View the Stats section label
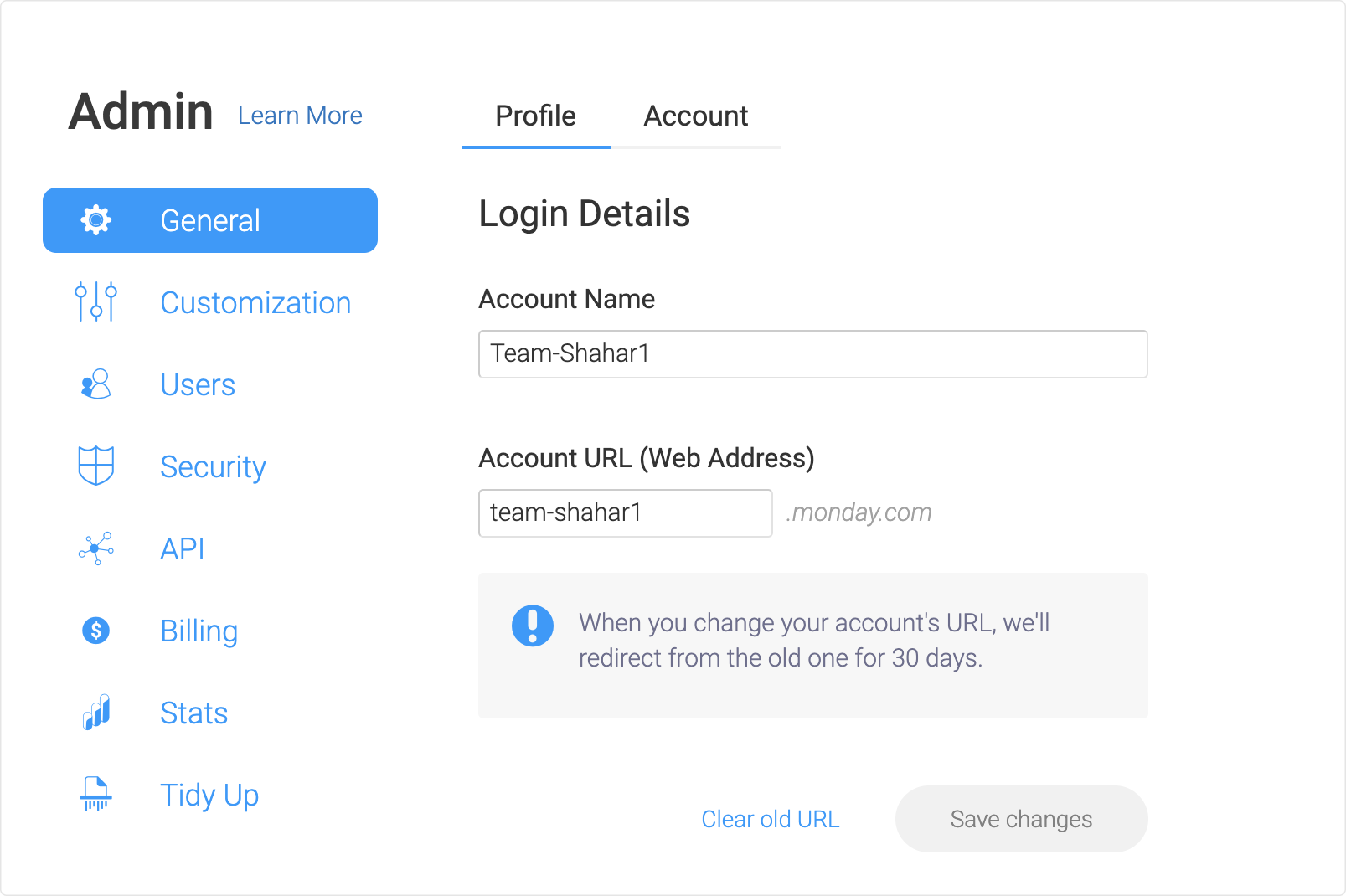 point(194,713)
